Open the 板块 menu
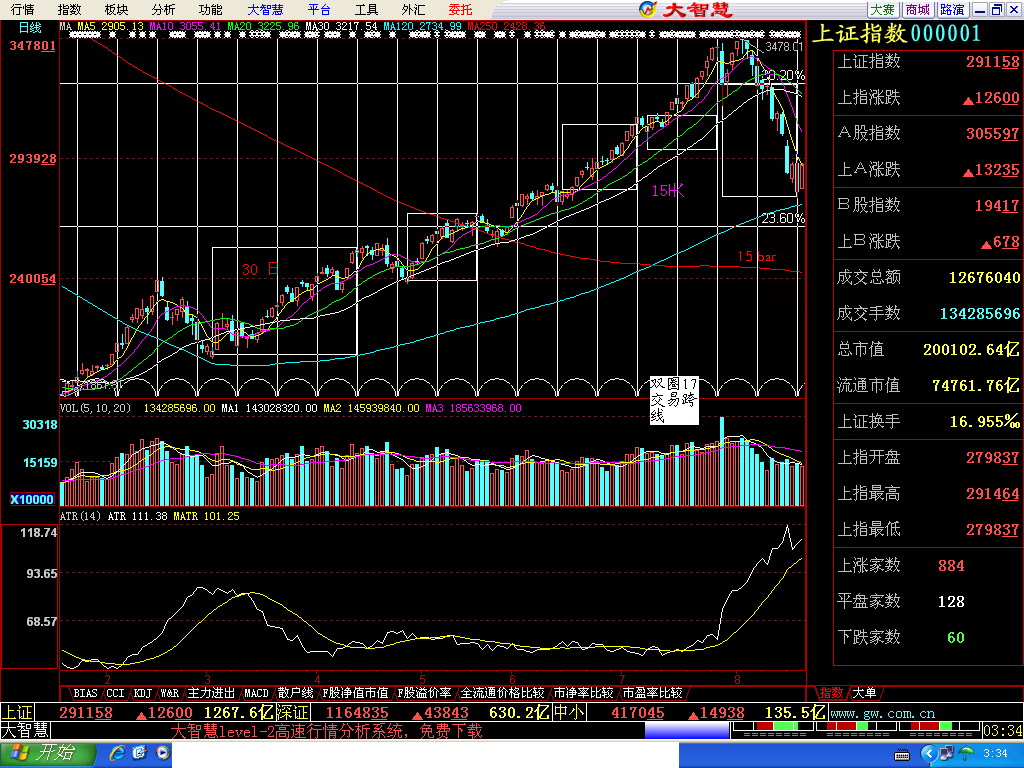Screen dimensions: 1024x768 [x=116, y=9]
